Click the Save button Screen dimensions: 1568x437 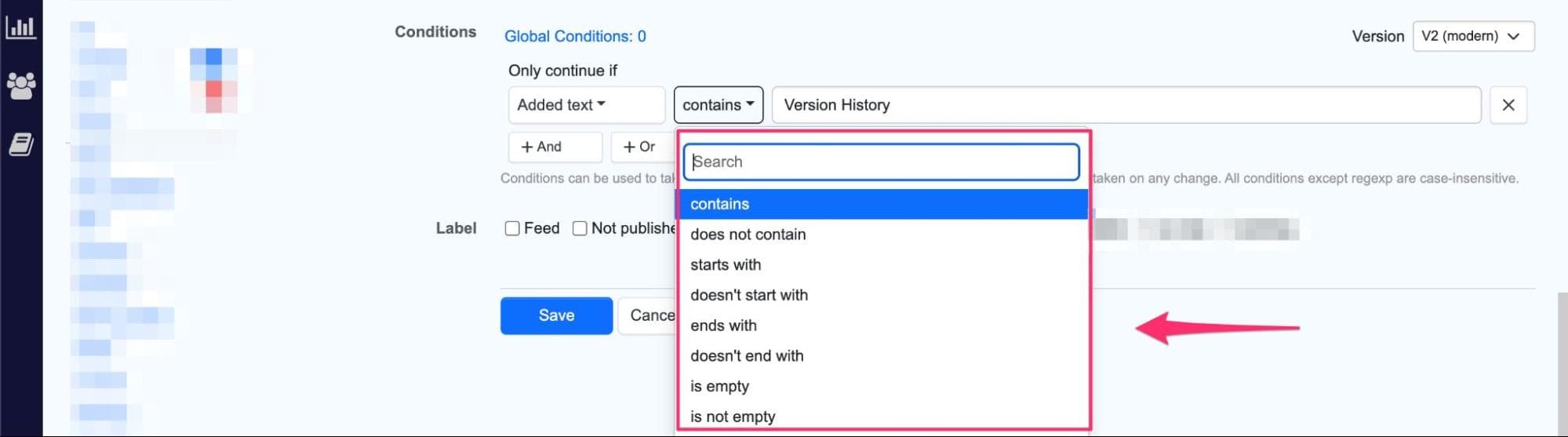(556, 315)
